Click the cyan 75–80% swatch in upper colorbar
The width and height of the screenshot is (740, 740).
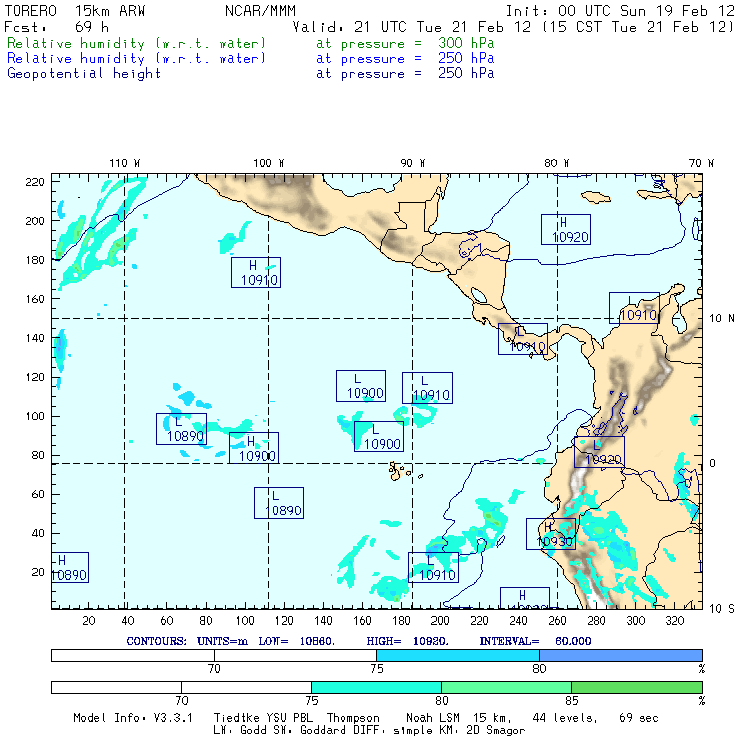458,655
